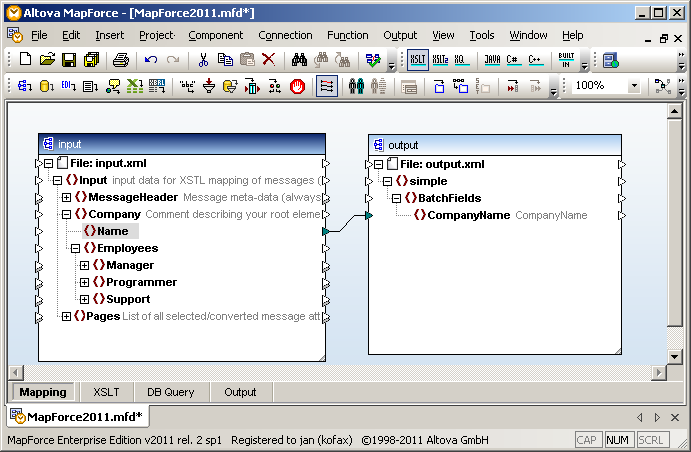Open the zoom percentage dropdown
The image size is (691, 452).
click(x=634, y=86)
